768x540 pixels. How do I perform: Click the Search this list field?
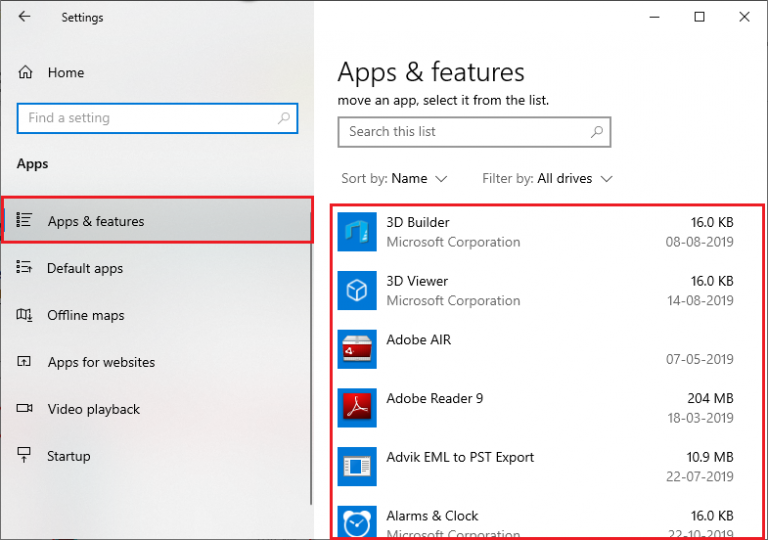tap(474, 132)
